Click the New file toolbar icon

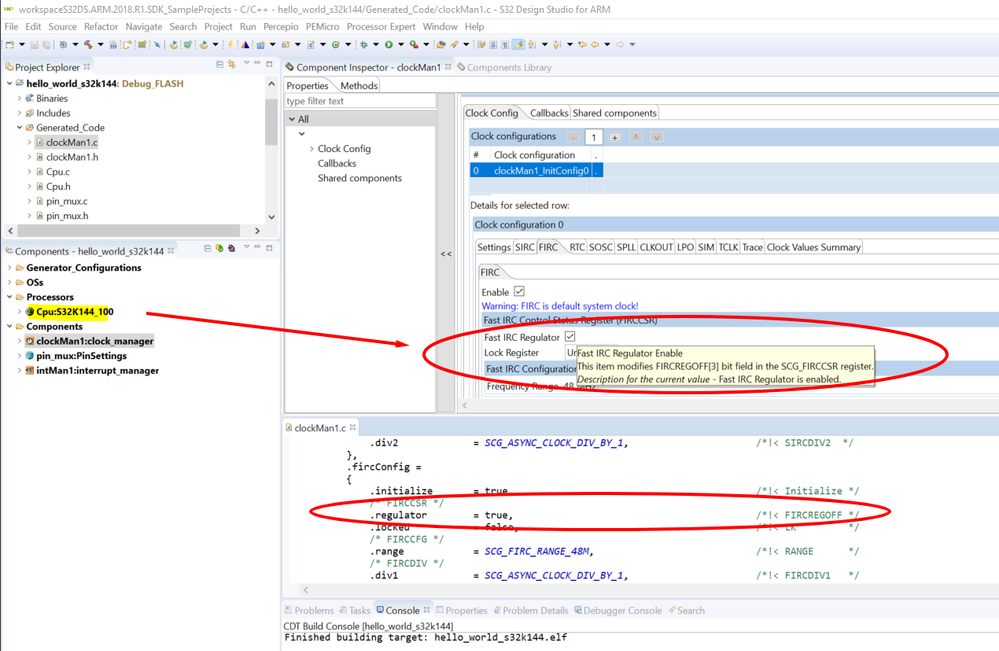point(10,45)
